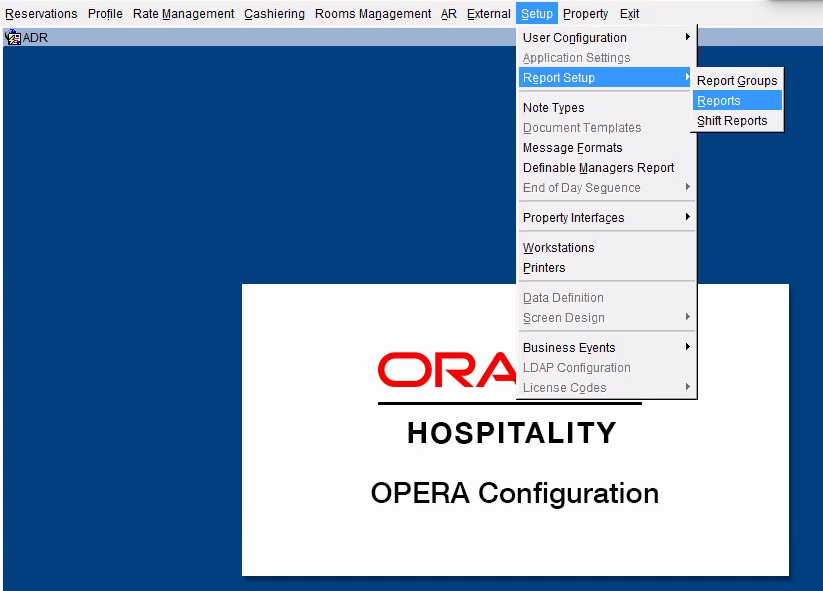The width and height of the screenshot is (823, 591).
Task: Open Note Types entry
Action: tap(606, 108)
